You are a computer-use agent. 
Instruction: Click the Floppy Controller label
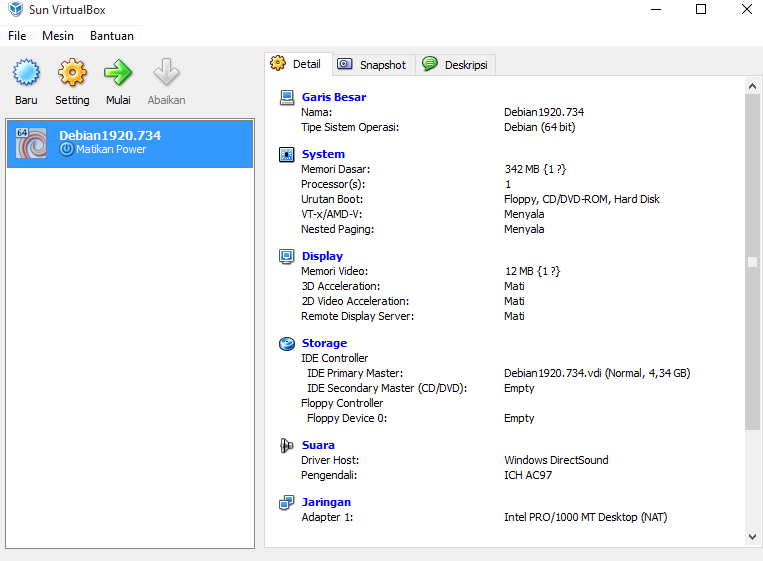coord(342,403)
